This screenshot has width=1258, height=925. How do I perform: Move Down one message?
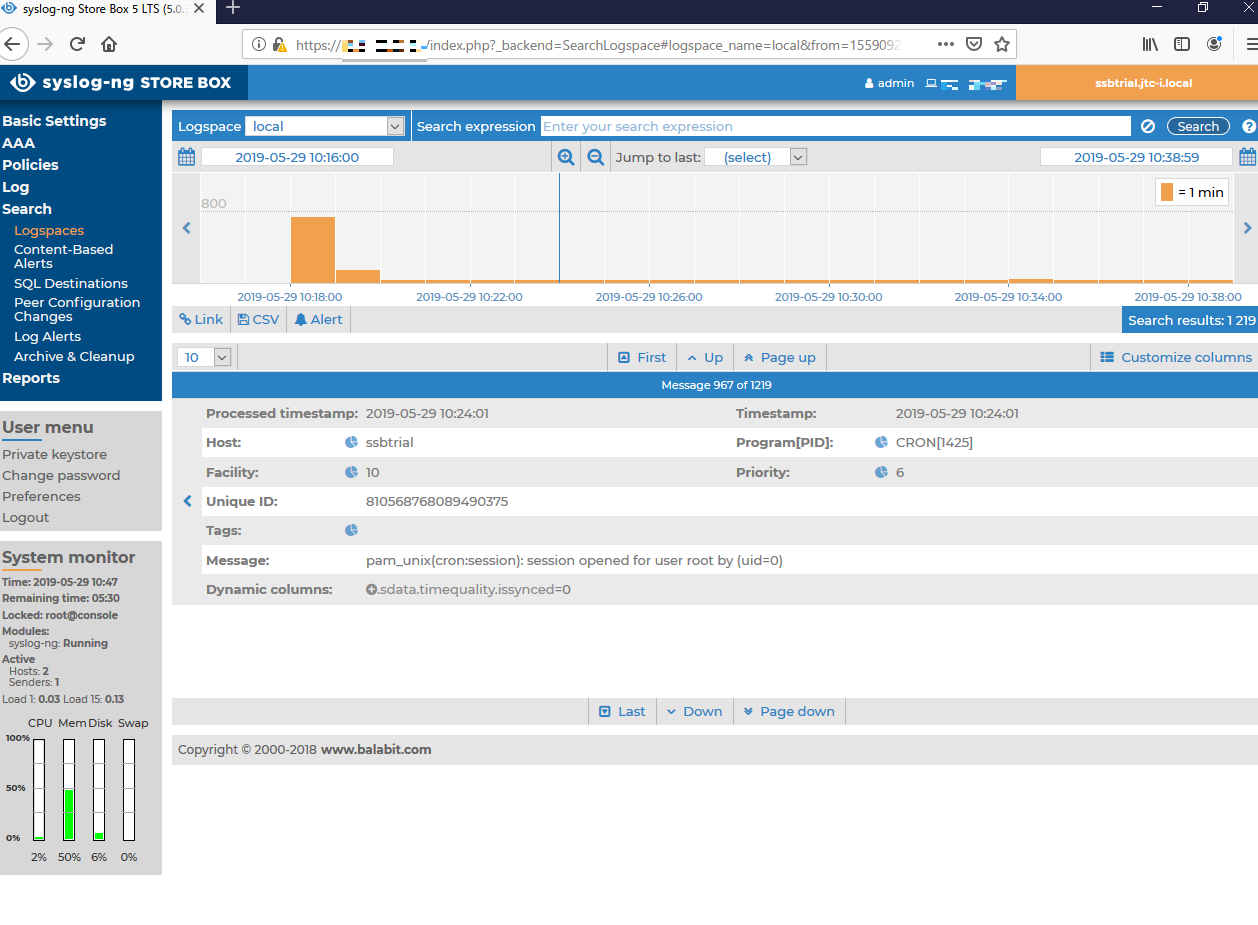click(x=695, y=711)
